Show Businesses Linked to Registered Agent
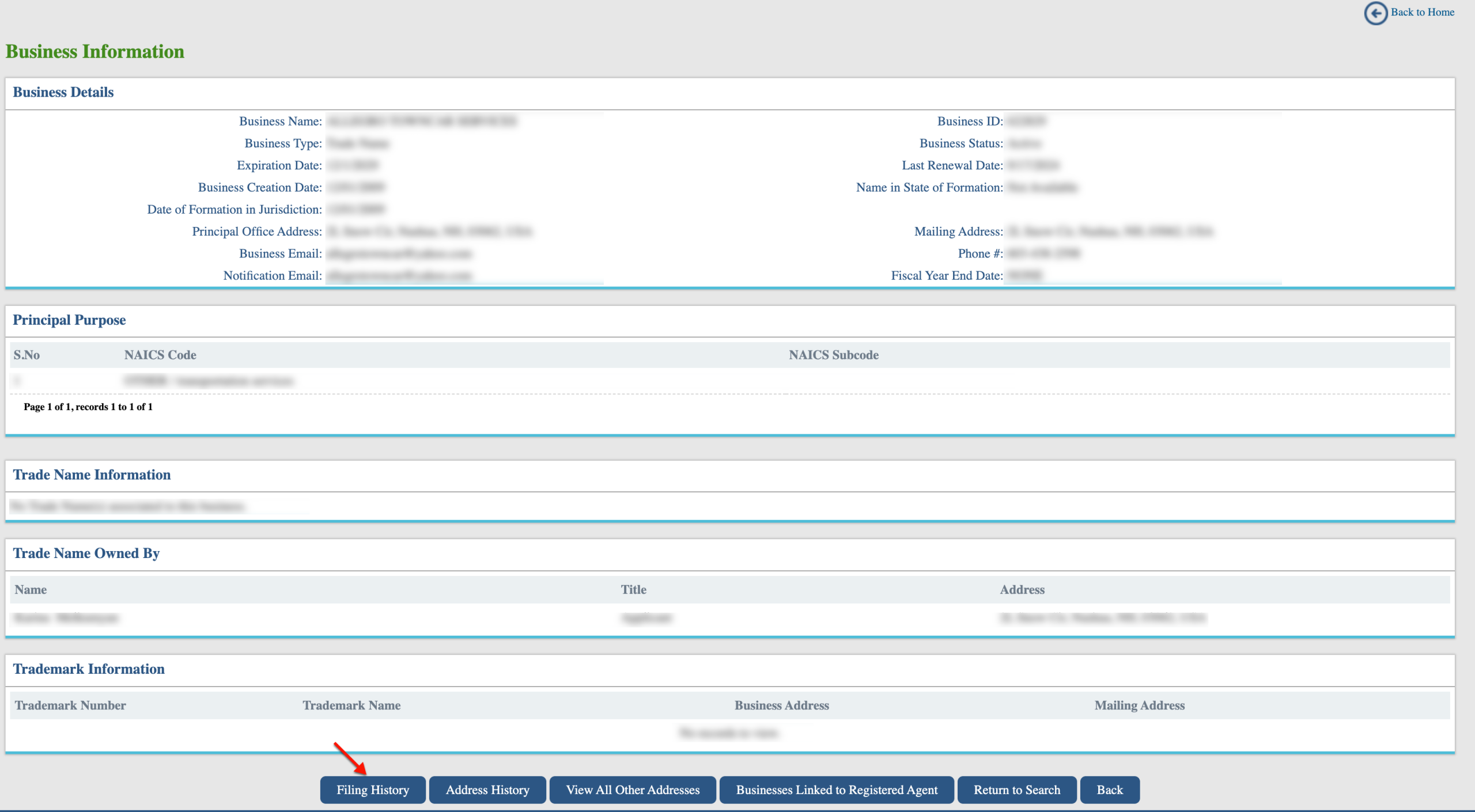This screenshot has height=812, width=1475. (x=837, y=790)
